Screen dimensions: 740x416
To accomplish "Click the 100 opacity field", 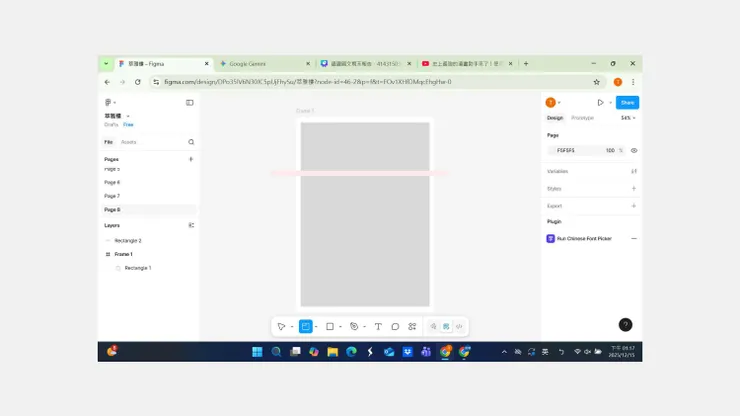I will tap(610, 151).
